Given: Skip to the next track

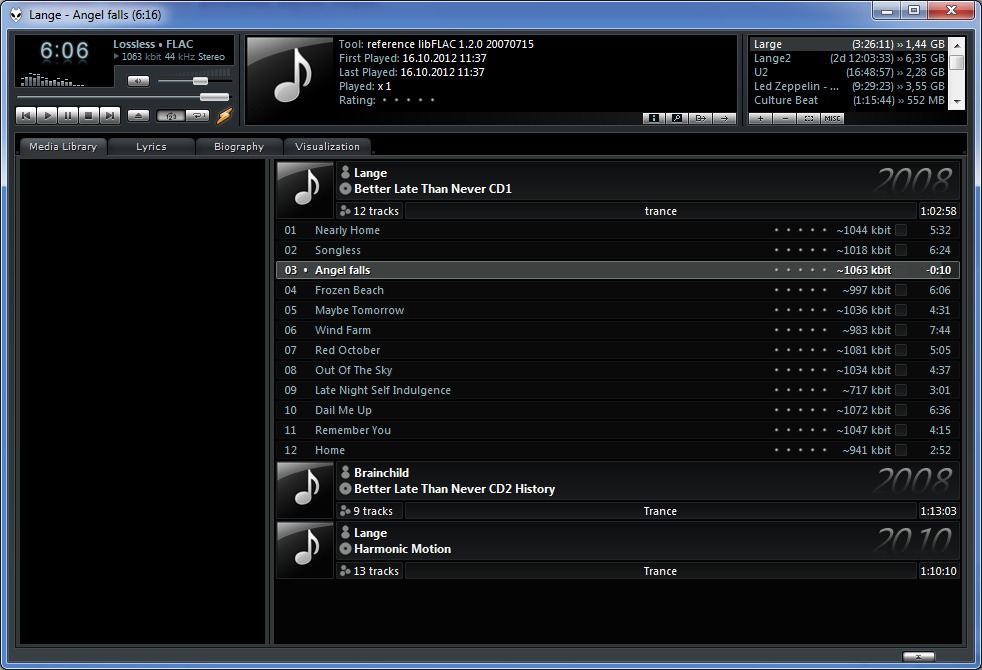Looking at the screenshot, I should point(110,115).
